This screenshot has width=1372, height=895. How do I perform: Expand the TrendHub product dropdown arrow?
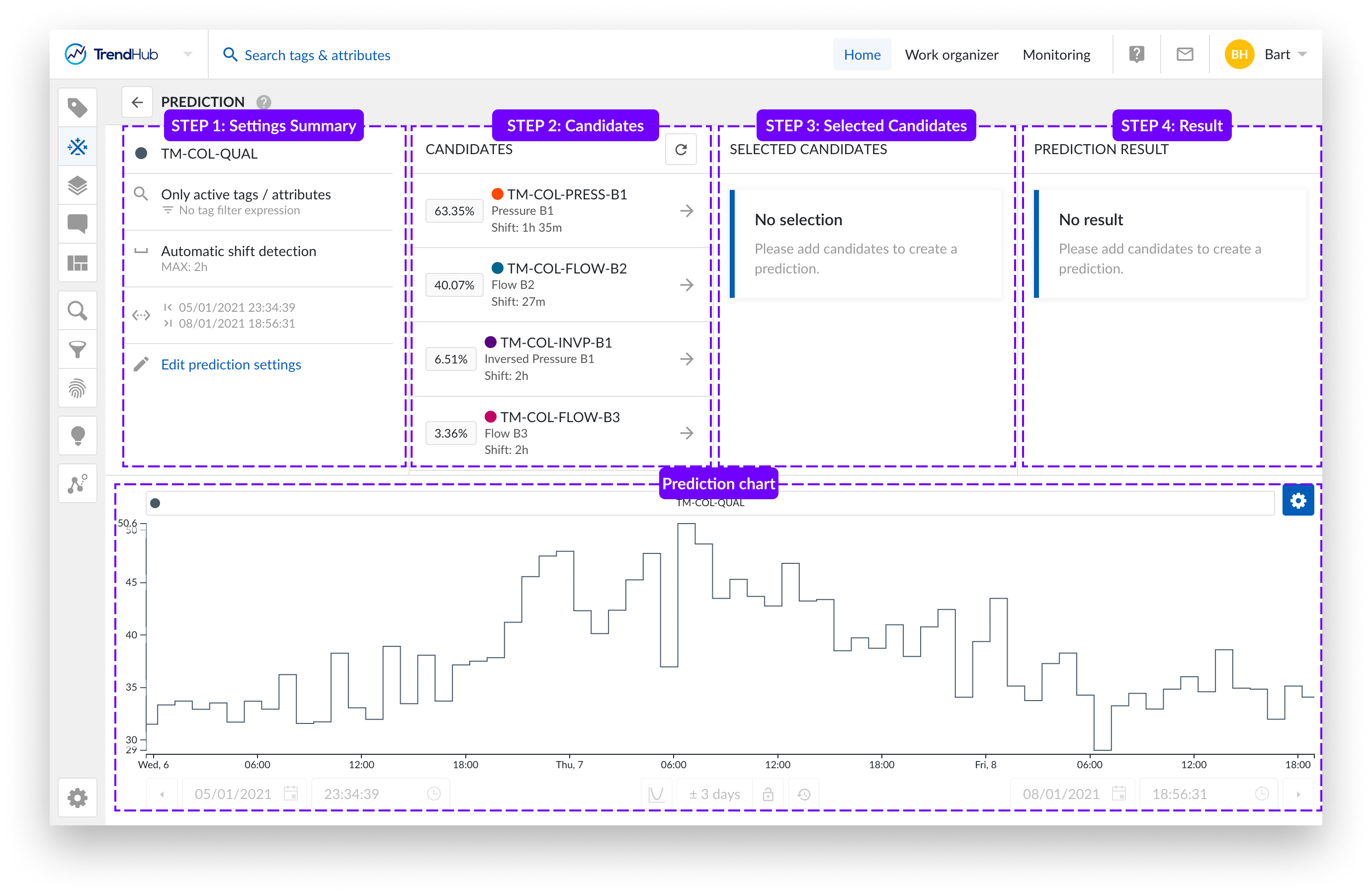click(x=187, y=55)
